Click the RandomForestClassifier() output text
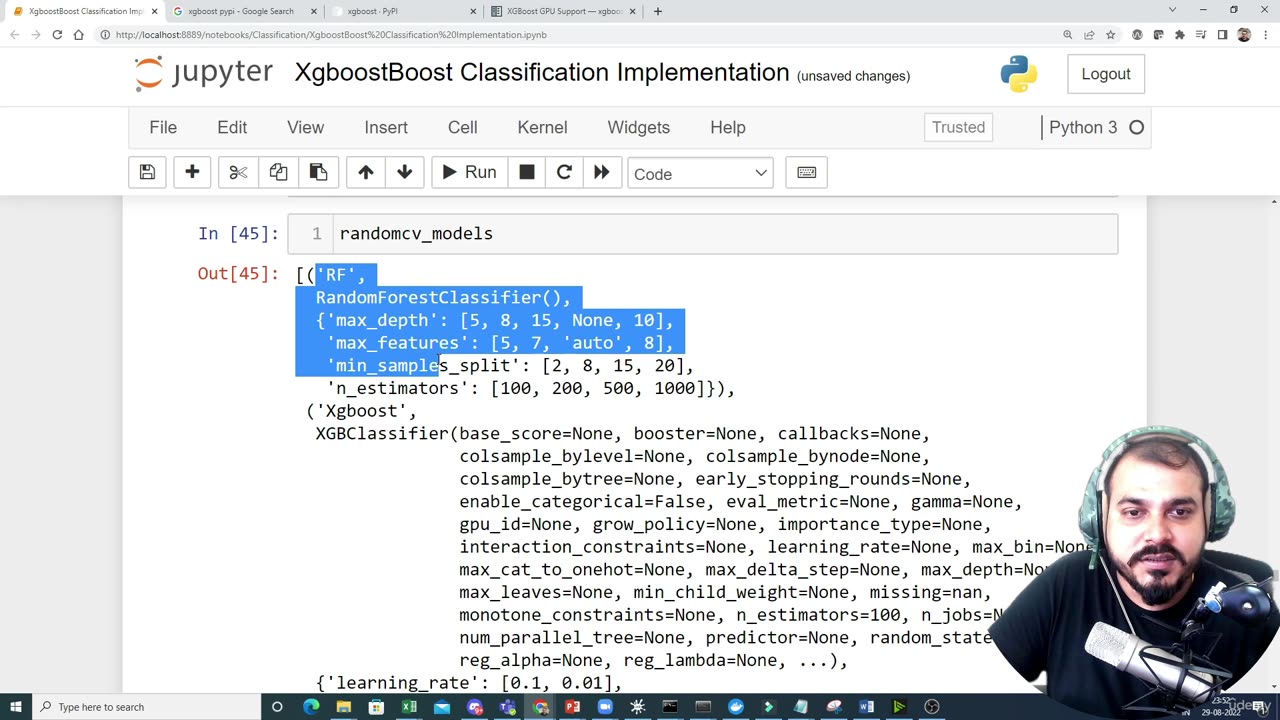Image resolution: width=1280 pixels, height=720 pixels. click(443, 297)
